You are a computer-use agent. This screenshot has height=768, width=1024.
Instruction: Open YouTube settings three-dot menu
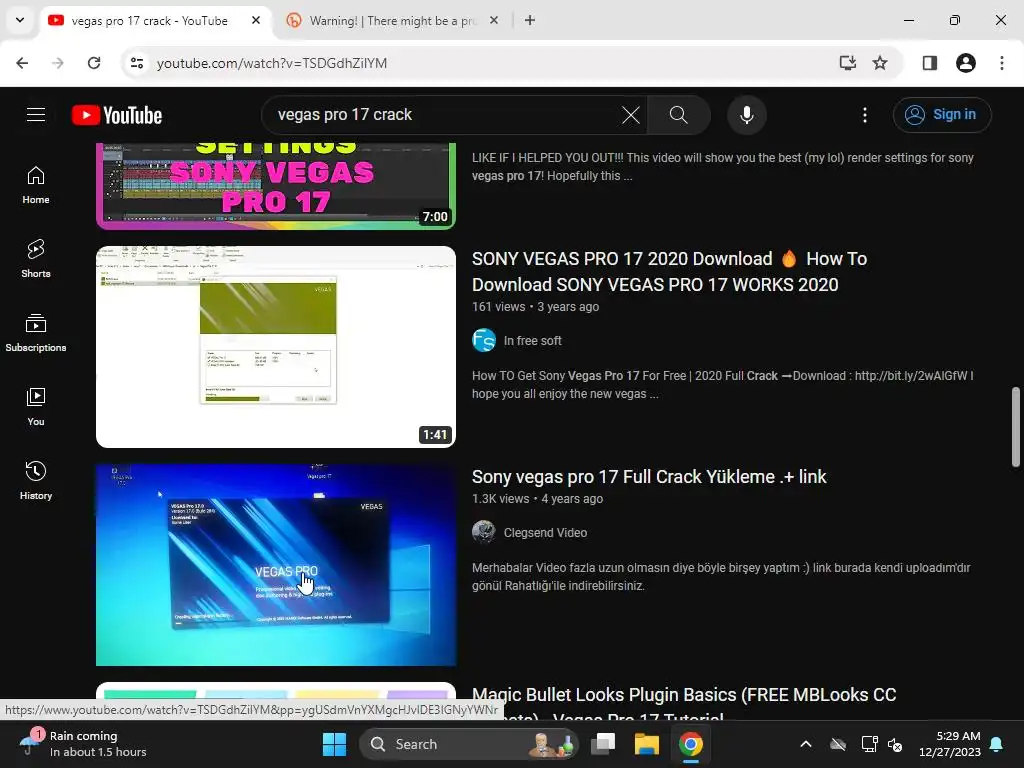(x=865, y=115)
